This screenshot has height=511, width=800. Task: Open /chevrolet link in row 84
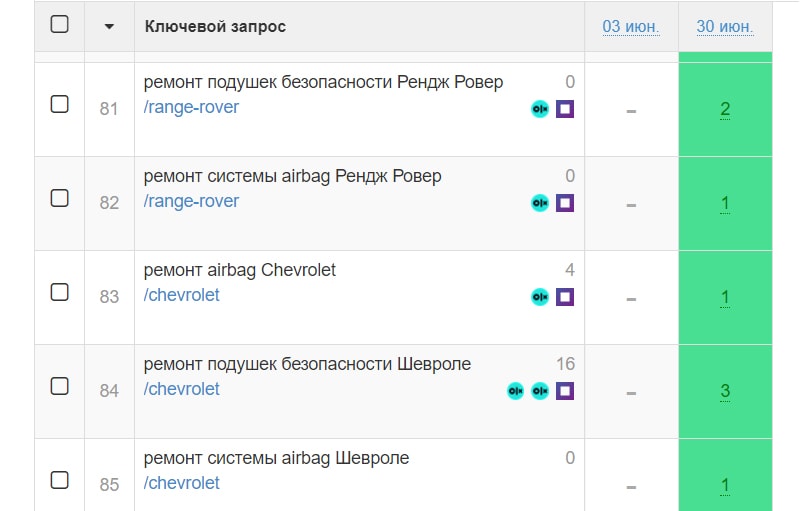[x=182, y=389]
